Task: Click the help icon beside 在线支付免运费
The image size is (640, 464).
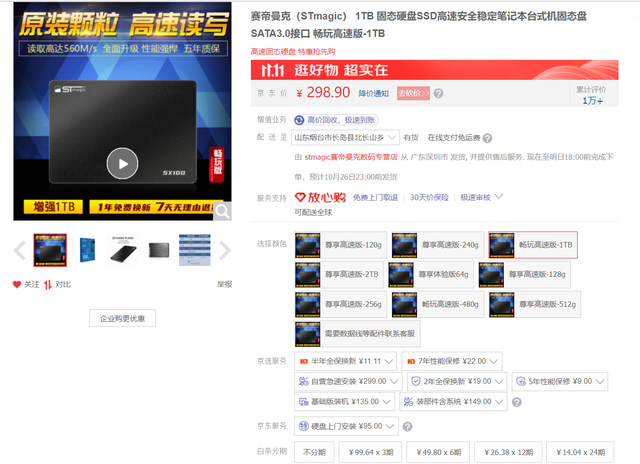Action: pyautogui.click(x=487, y=138)
